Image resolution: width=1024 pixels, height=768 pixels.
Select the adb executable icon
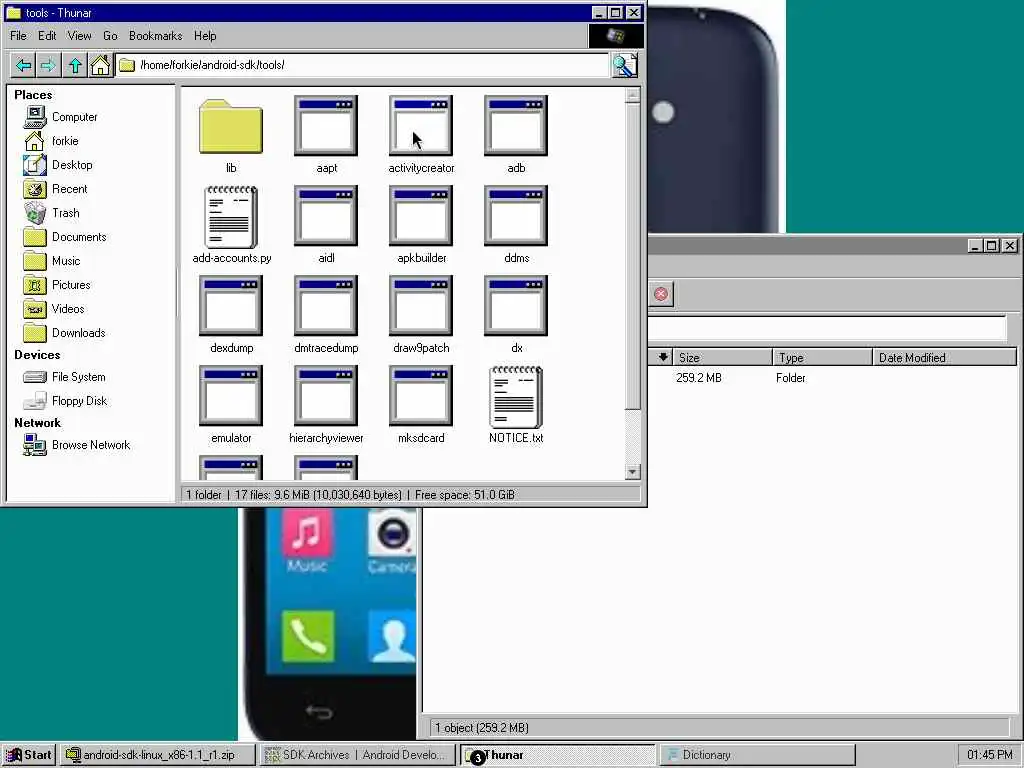516,126
